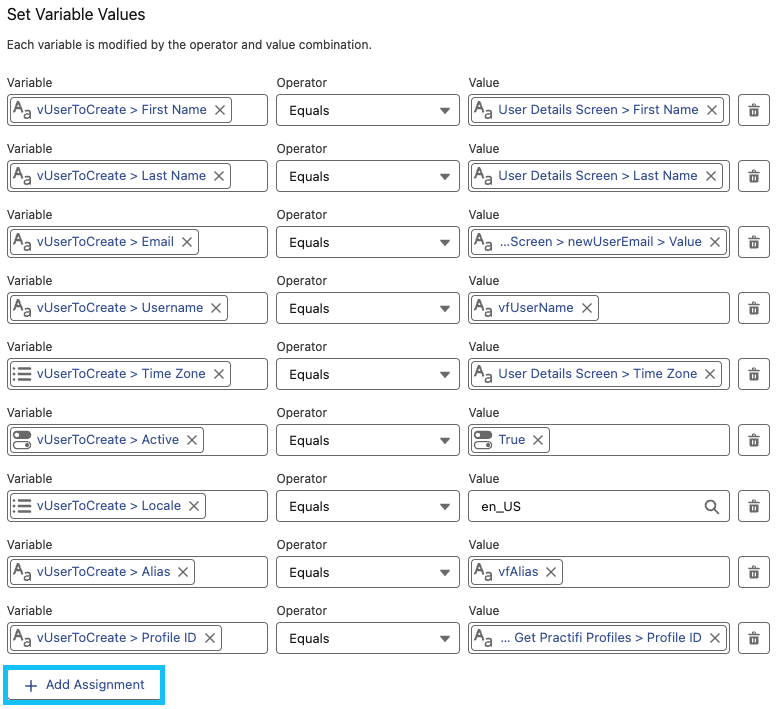
Task: Delete the First Name assignment row
Action: pos(754,111)
